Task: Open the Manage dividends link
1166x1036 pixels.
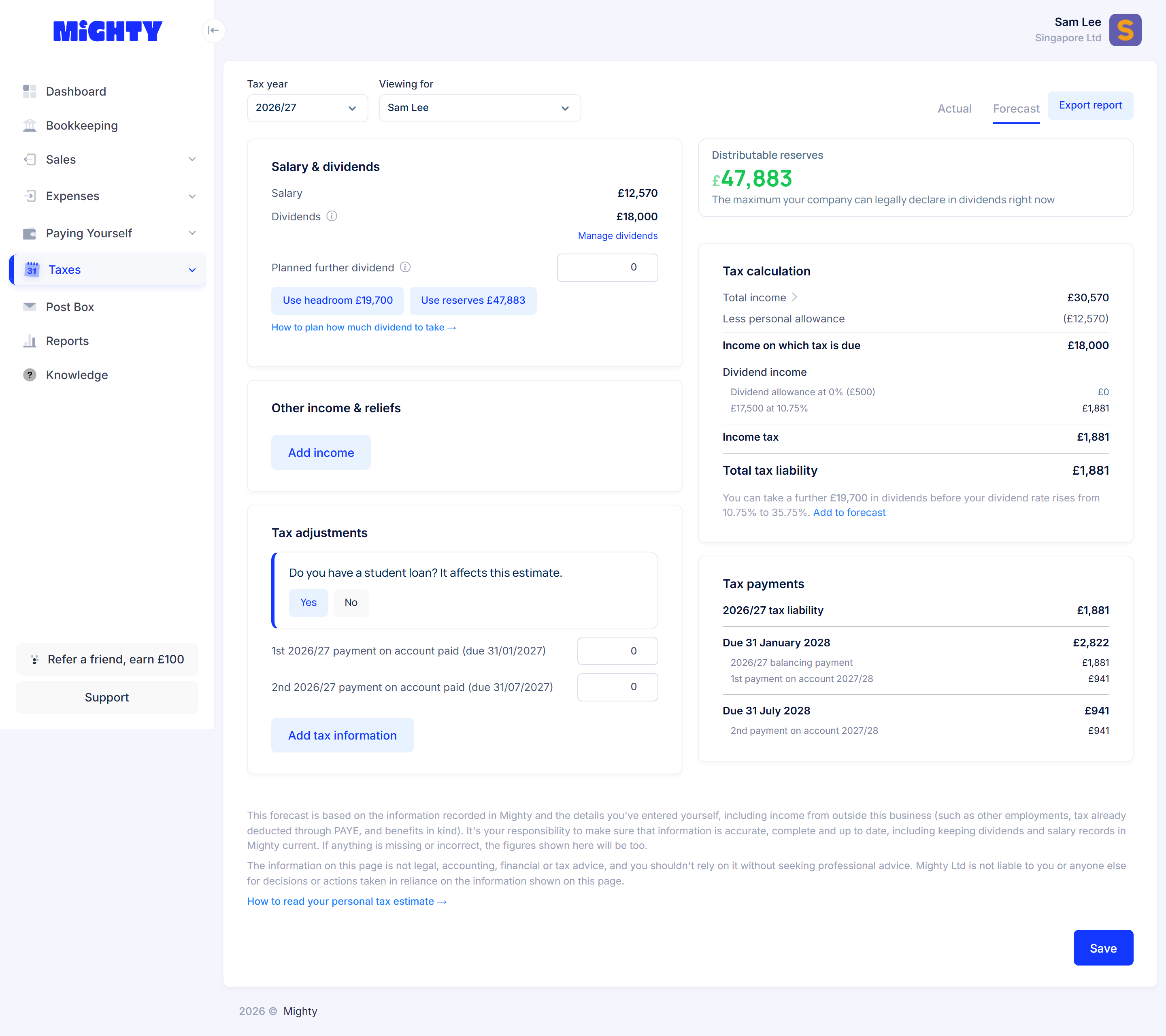Action: click(617, 236)
